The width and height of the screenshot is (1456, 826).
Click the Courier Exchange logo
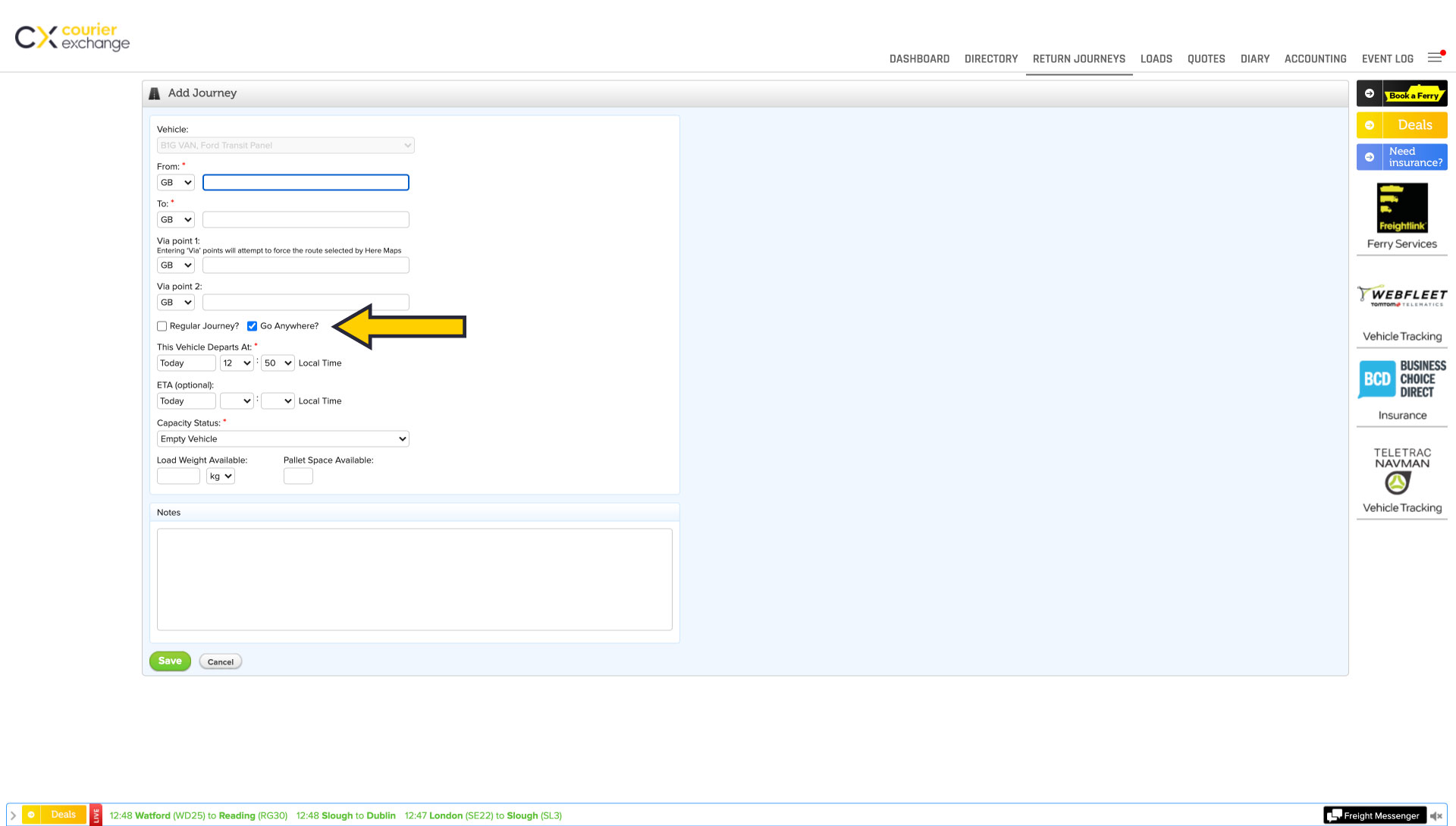click(72, 36)
